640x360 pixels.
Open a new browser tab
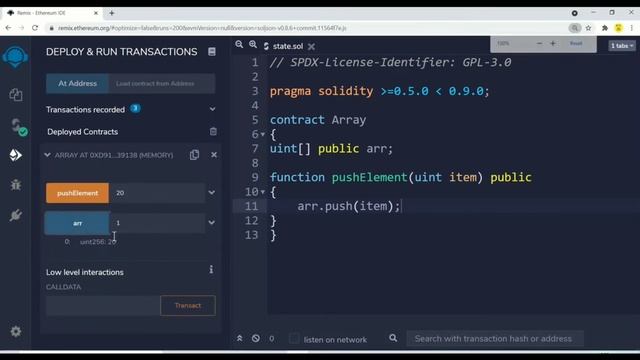pos(111,13)
